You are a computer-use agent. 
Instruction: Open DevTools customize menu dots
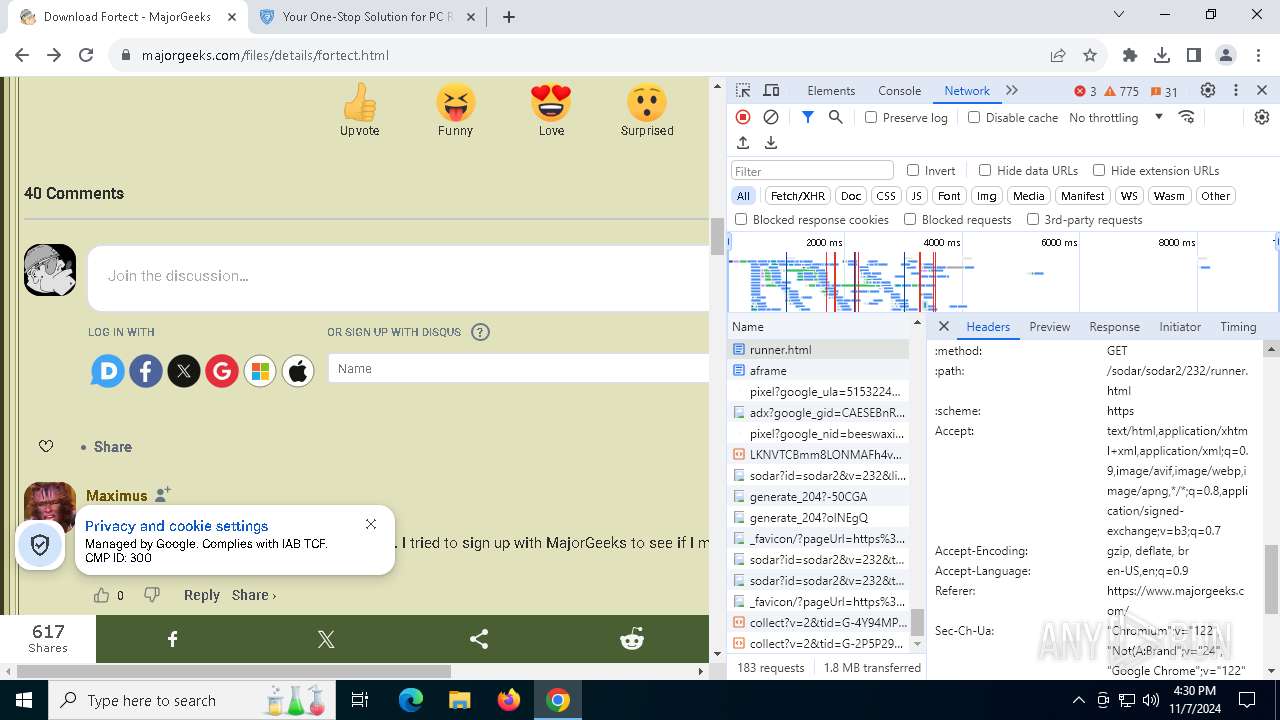click(1236, 90)
